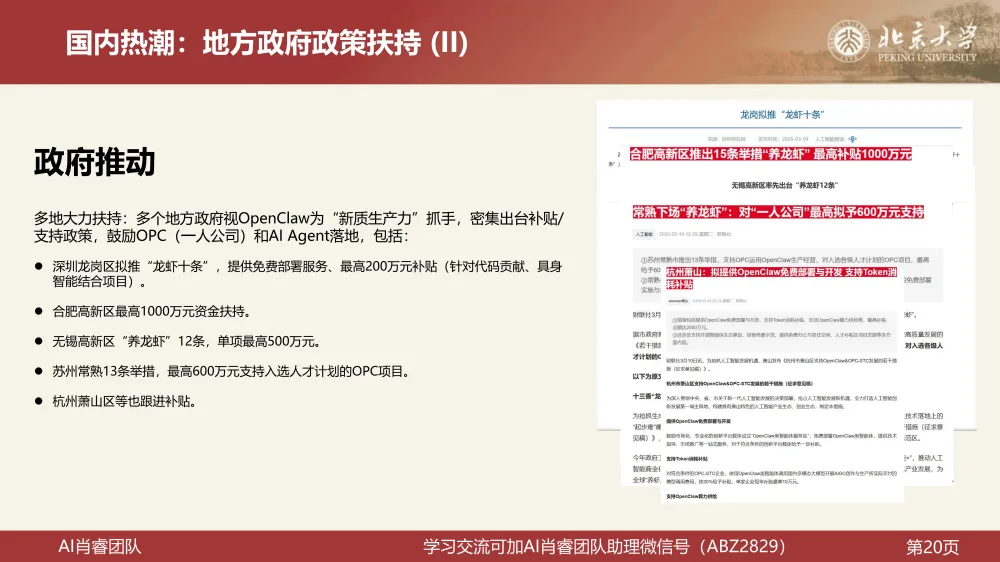Click the headline 无锡高新区率先出台“养龙虾12条”
The height and width of the screenshot is (562, 1000).
coord(784,185)
